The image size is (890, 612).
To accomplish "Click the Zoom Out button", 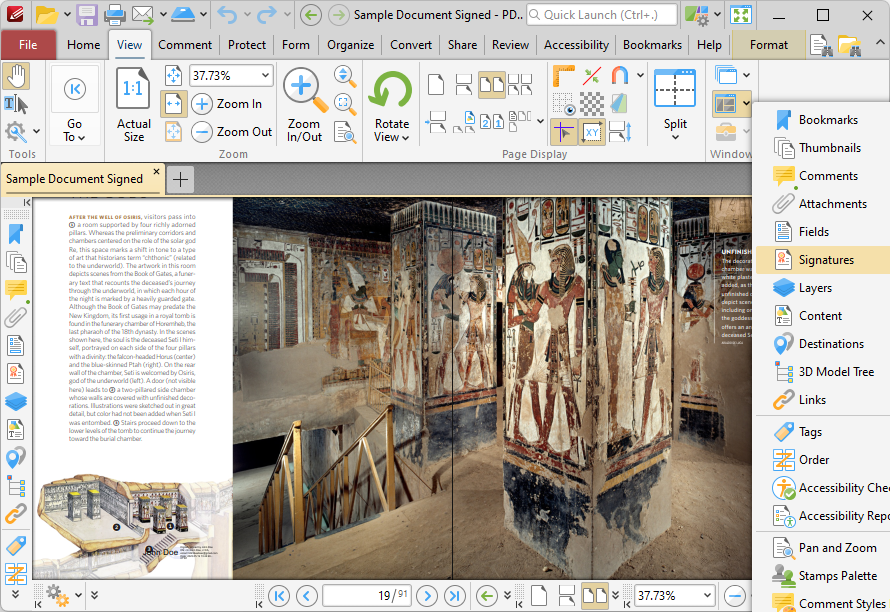I will click(232, 132).
